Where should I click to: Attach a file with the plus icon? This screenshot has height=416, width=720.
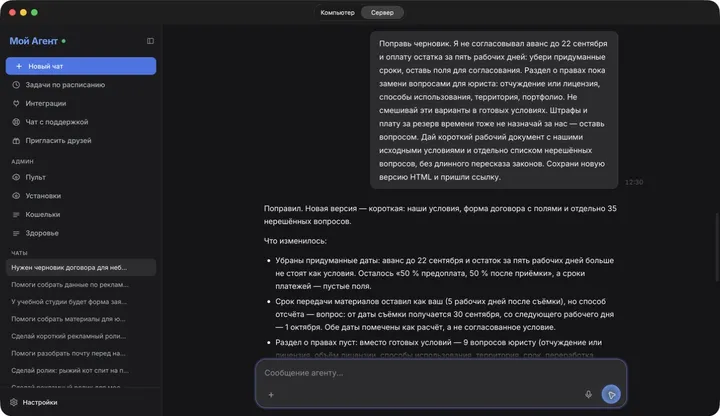(271, 394)
